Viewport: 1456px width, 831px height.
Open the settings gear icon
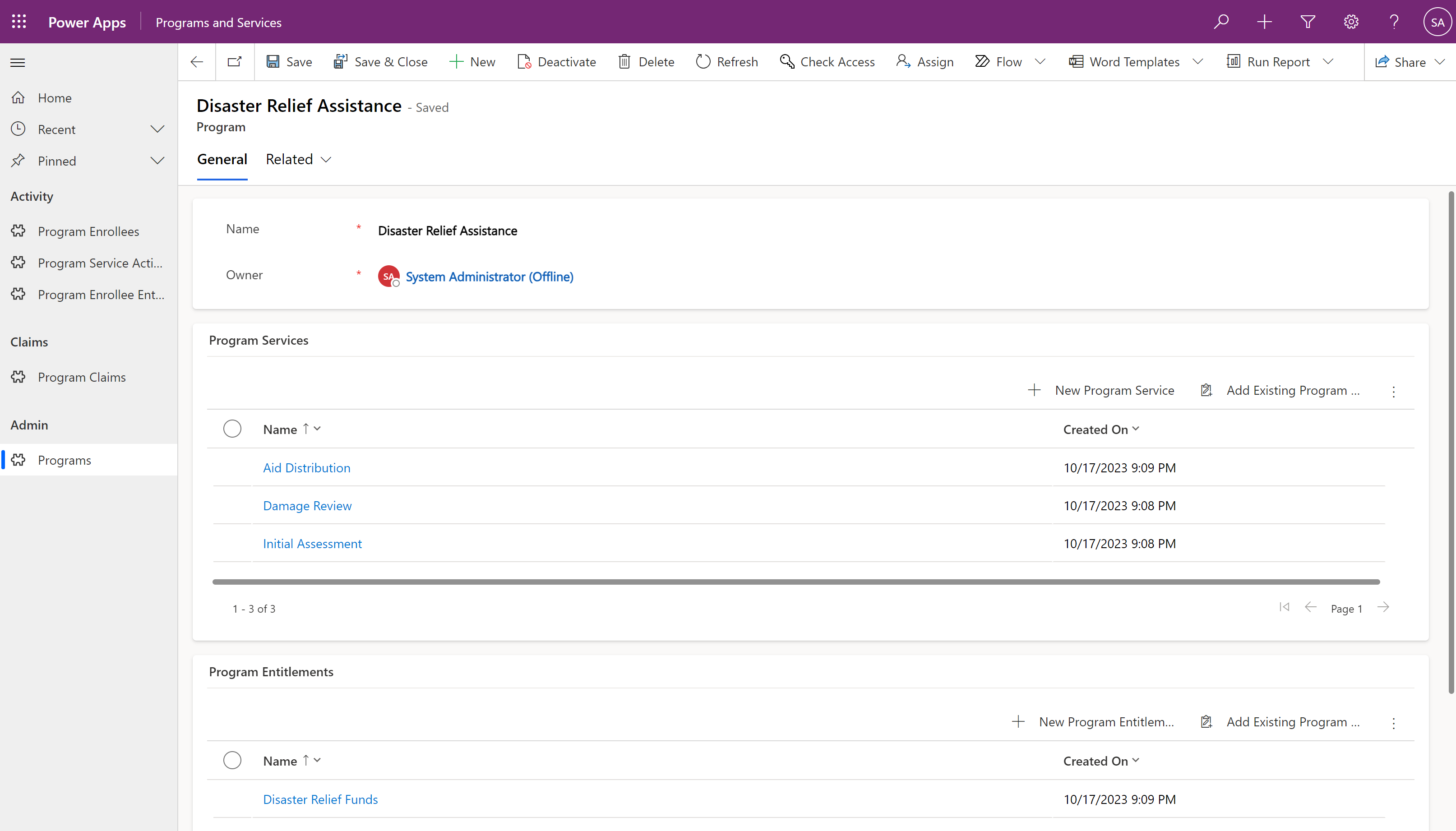tap(1350, 22)
